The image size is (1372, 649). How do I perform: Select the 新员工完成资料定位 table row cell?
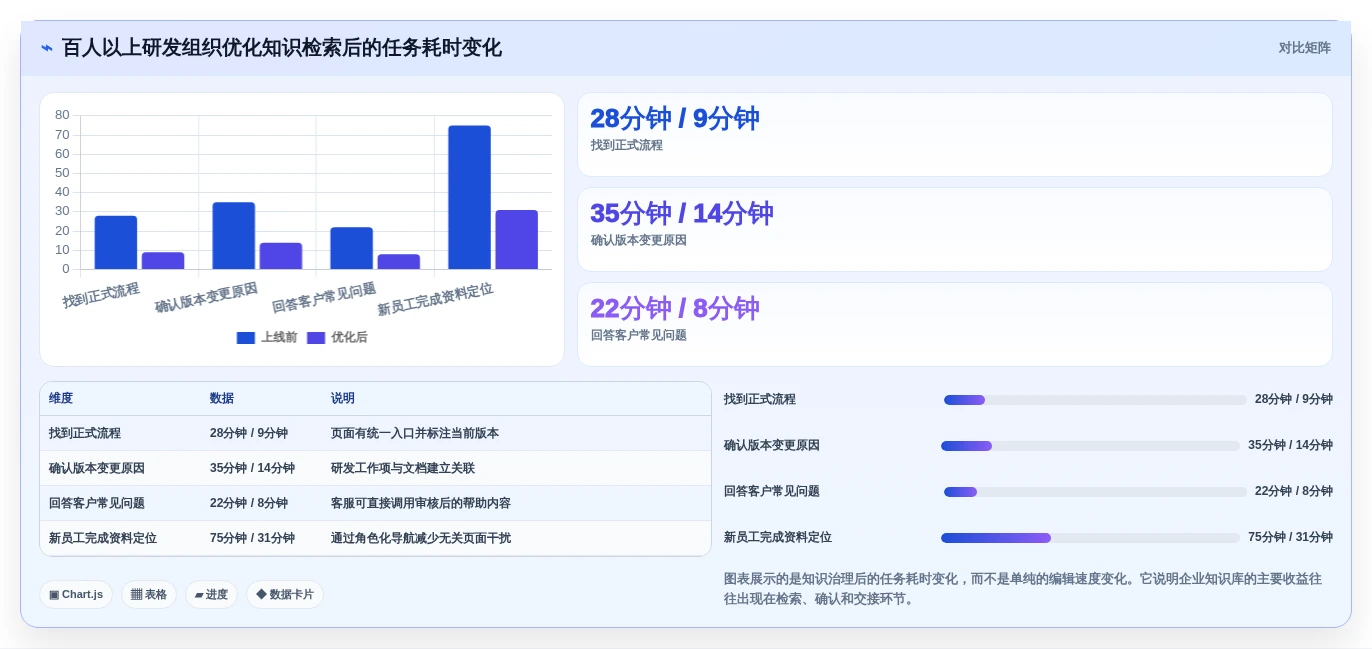pos(103,538)
